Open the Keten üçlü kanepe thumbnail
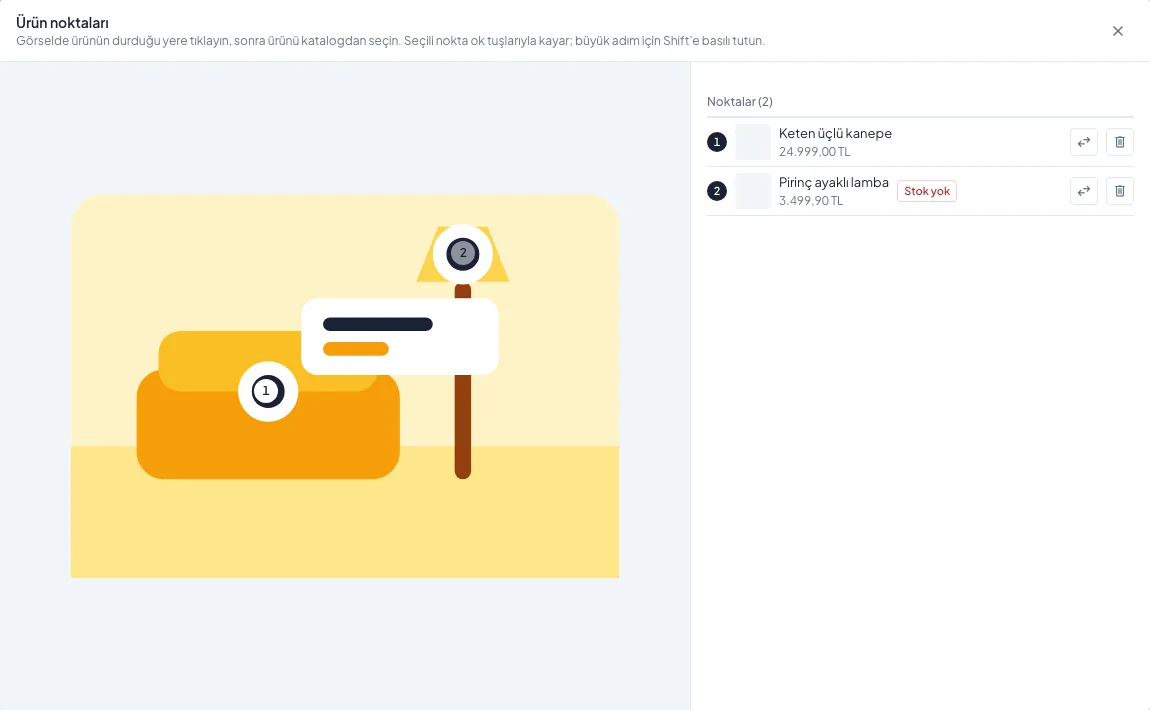This screenshot has width=1150, height=710. tap(752, 142)
